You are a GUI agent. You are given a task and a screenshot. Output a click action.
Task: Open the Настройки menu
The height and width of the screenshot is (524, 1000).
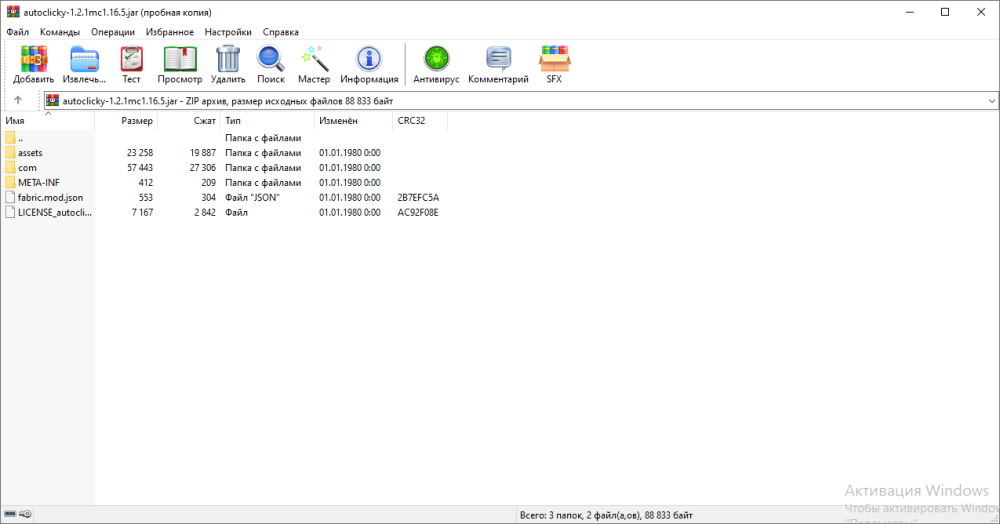coord(228,32)
